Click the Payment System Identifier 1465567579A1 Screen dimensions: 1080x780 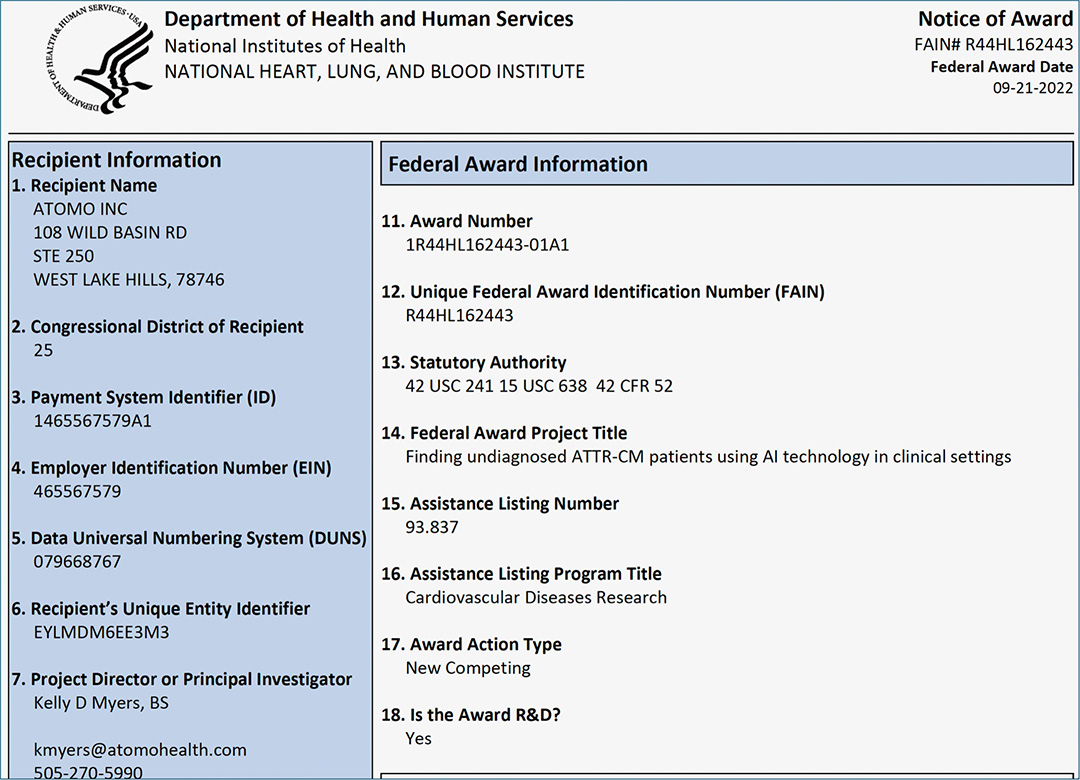pyautogui.click(x=92, y=421)
